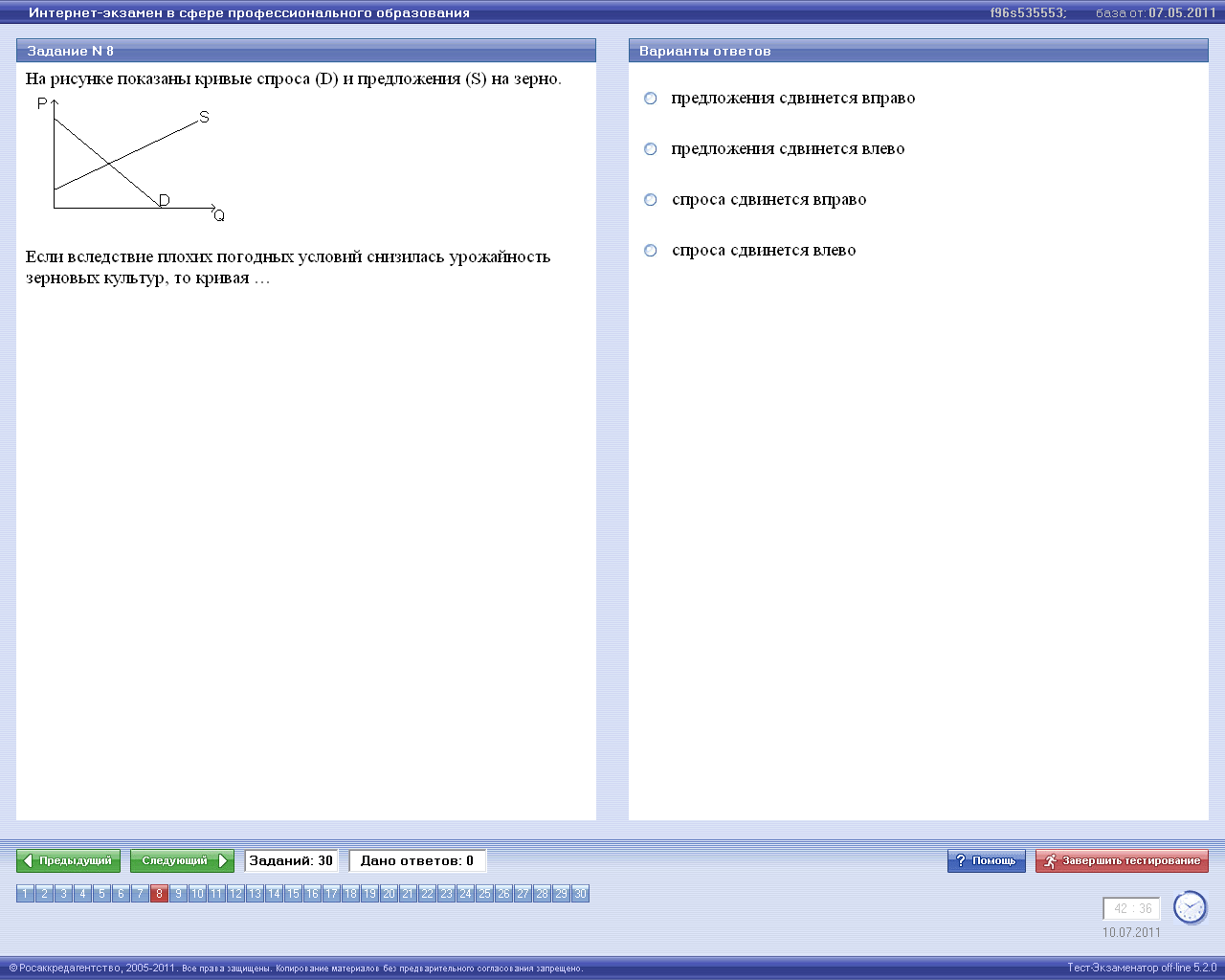
Task: Select question 19 in the strip
Action: [x=369, y=894]
